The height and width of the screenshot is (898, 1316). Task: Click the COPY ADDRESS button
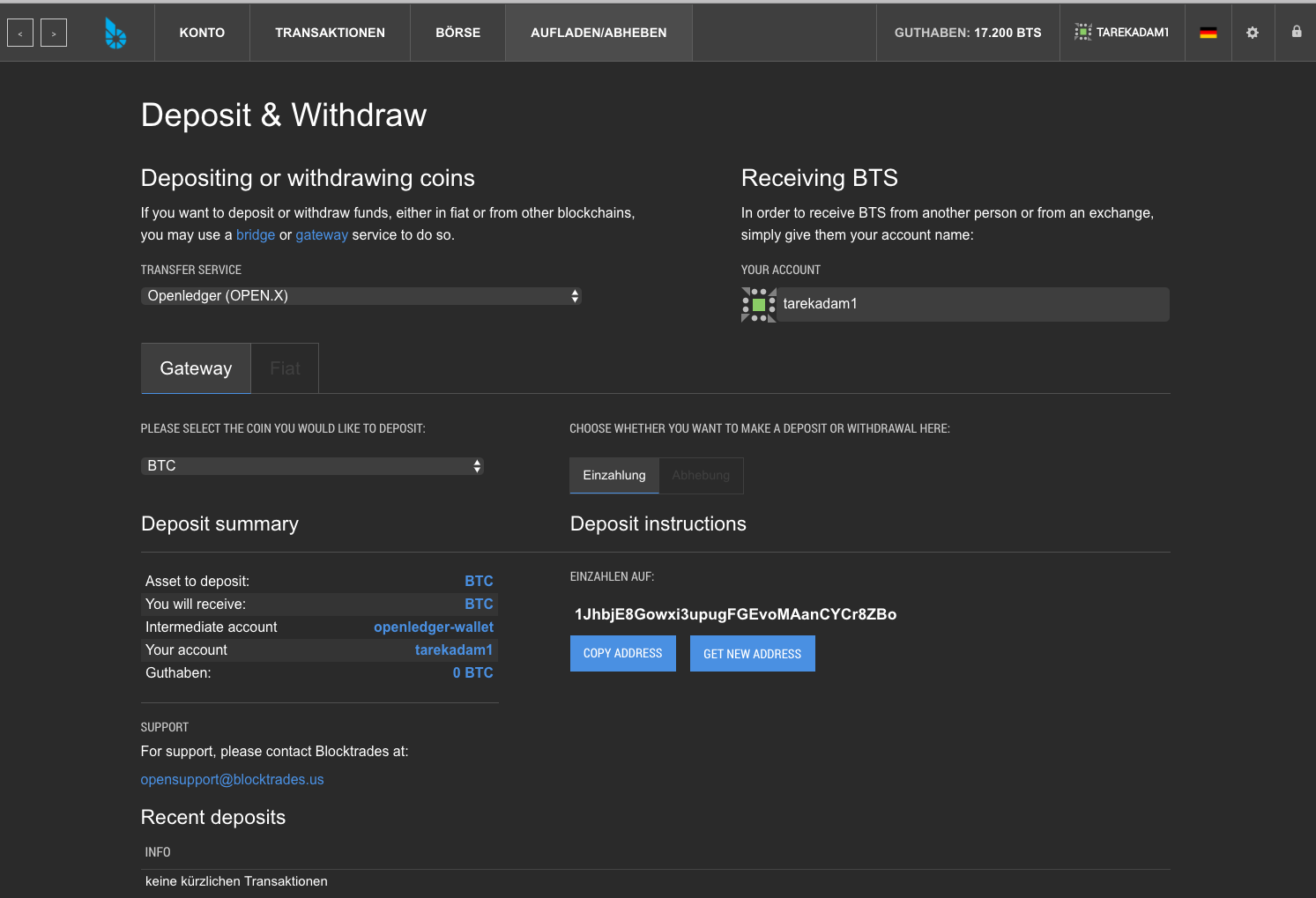[623, 654]
